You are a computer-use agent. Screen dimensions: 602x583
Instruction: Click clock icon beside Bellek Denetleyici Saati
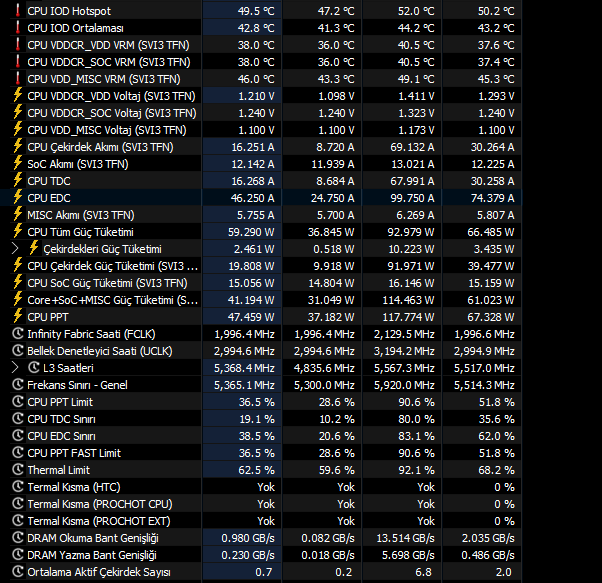(x=18, y=350)
